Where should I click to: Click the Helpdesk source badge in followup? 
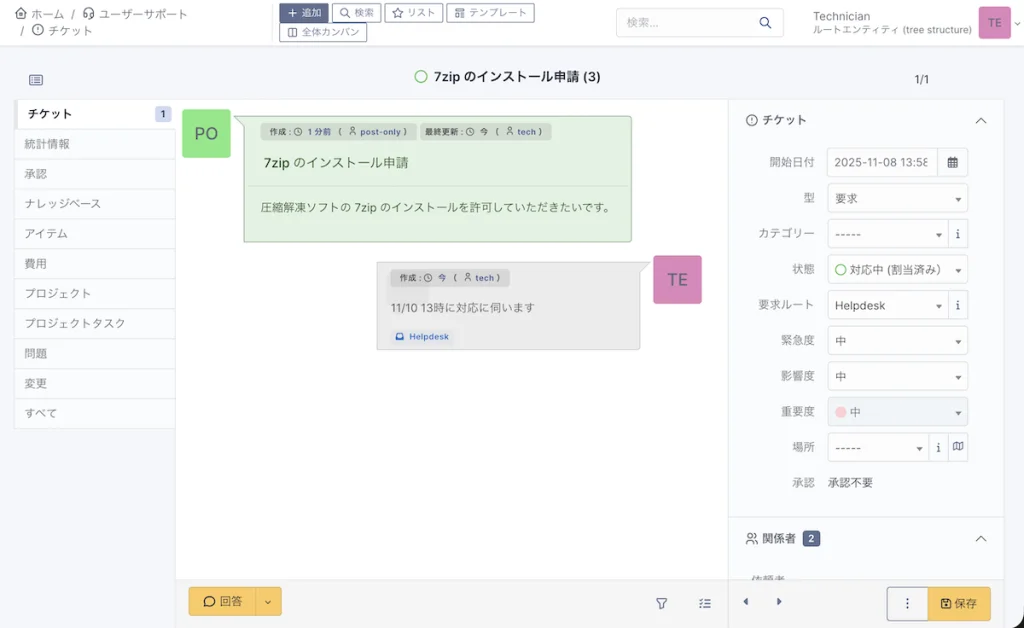pyautogui.click(x=422, y=337)
